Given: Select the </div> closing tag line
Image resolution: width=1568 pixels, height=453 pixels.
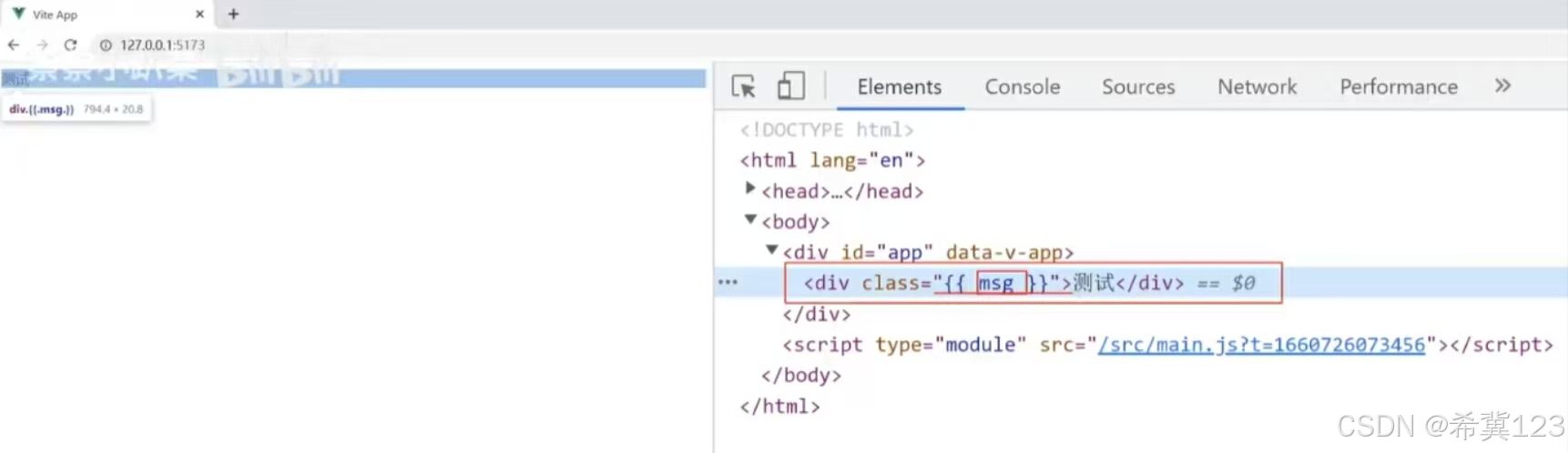Looking at the screenshot, I should pyautogui.click(x=817, y=314).
